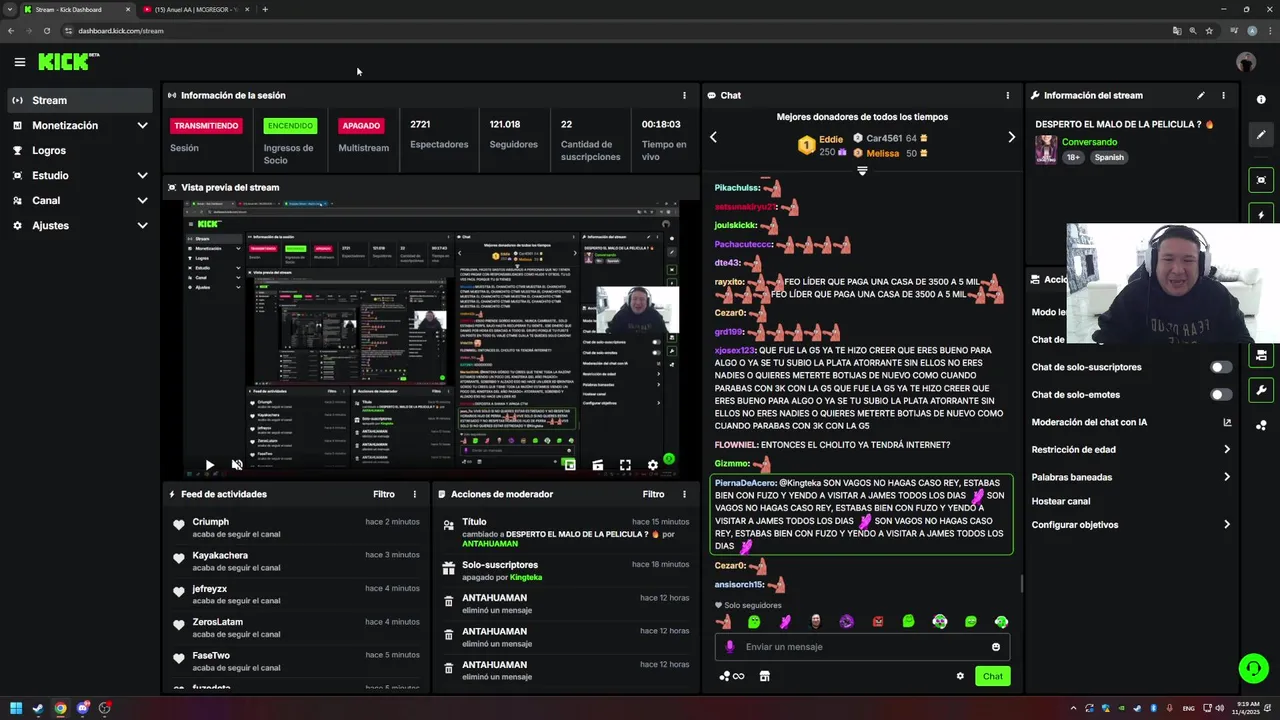
Task: Enter fullscreen on stream preview
Action: pyautogui.click(x=625, y=465)
